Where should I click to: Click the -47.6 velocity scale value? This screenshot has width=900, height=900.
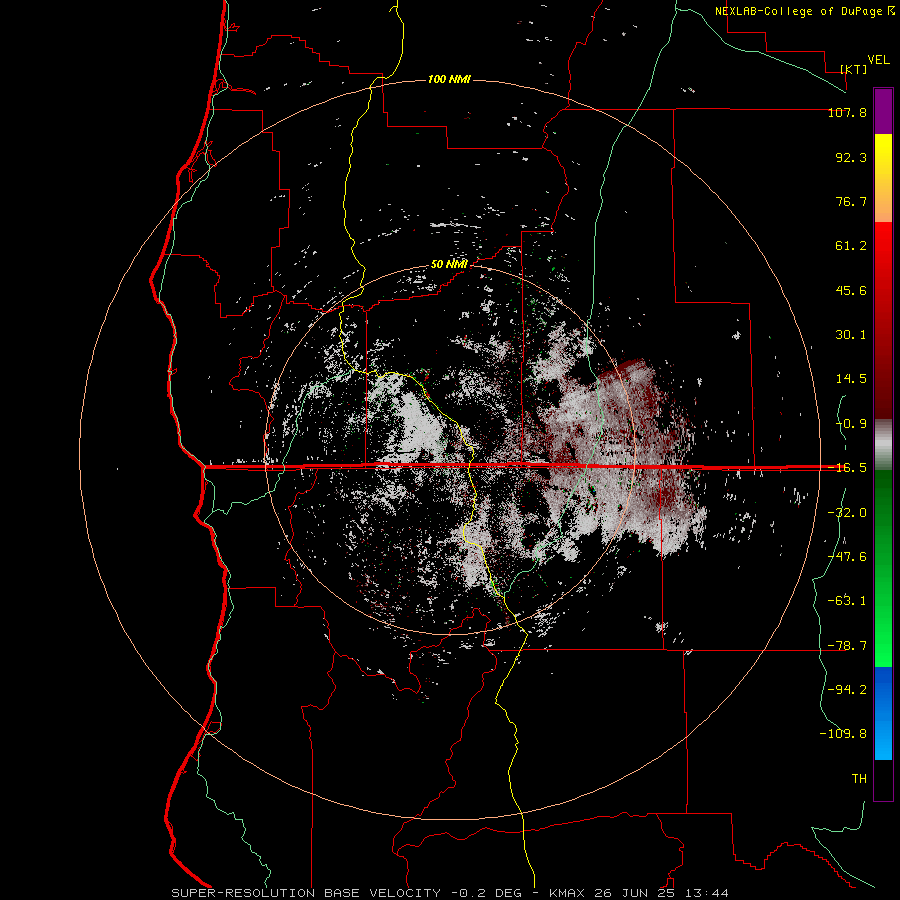point(847,557)
